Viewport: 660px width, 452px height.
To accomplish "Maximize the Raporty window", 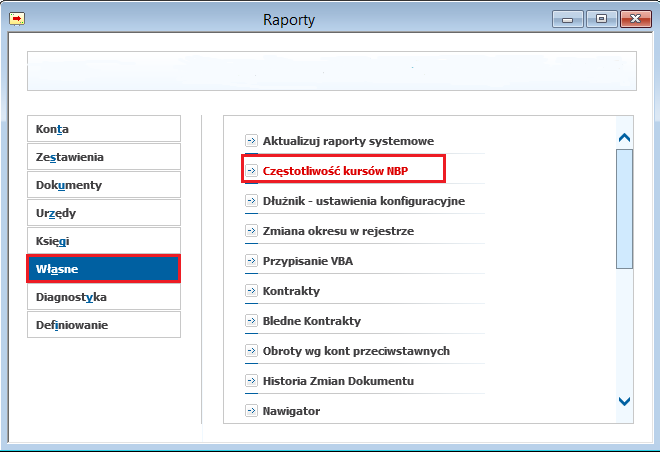I will [601, 19].
